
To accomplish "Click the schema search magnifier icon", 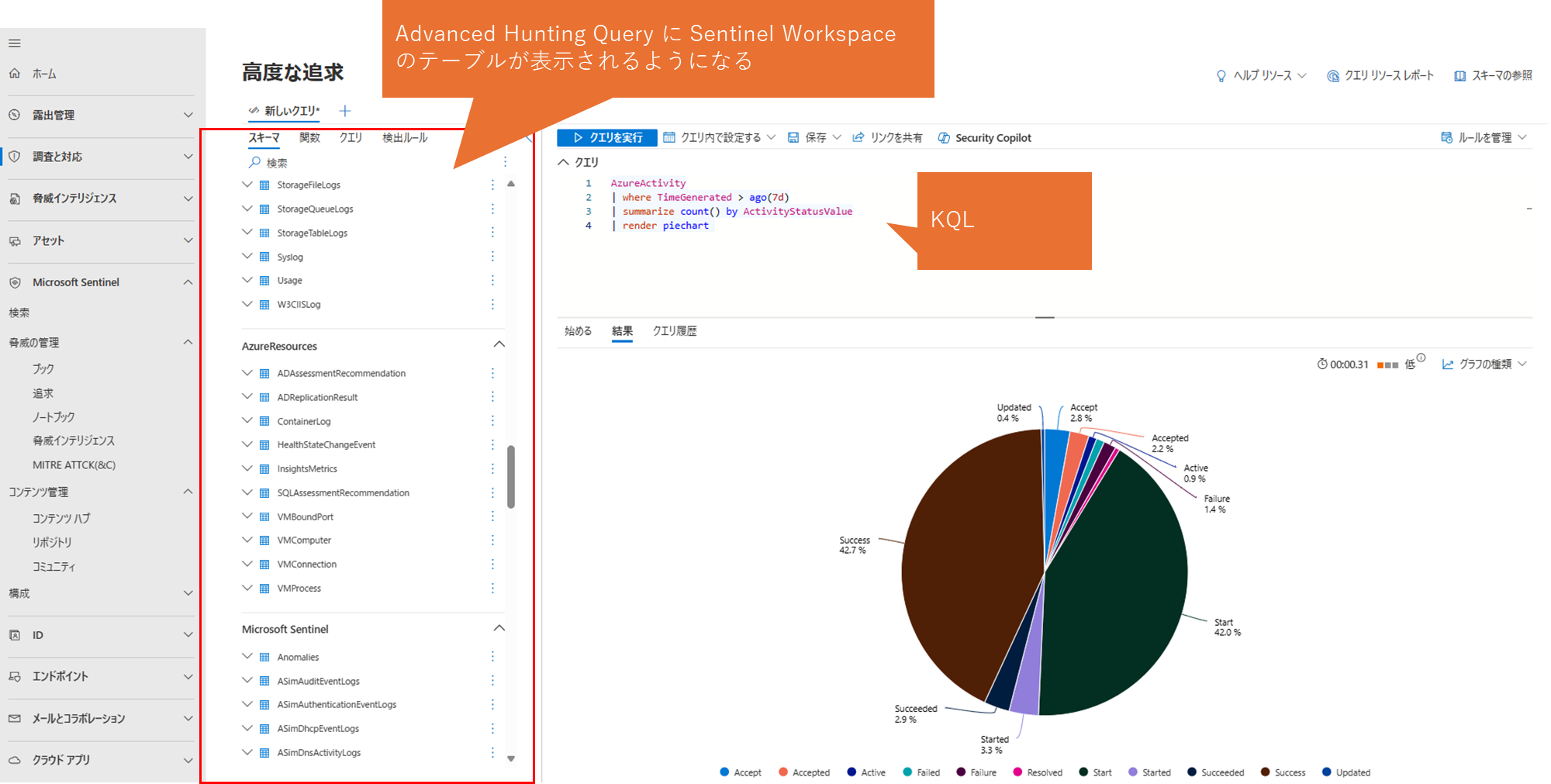I will click(254, 162).
